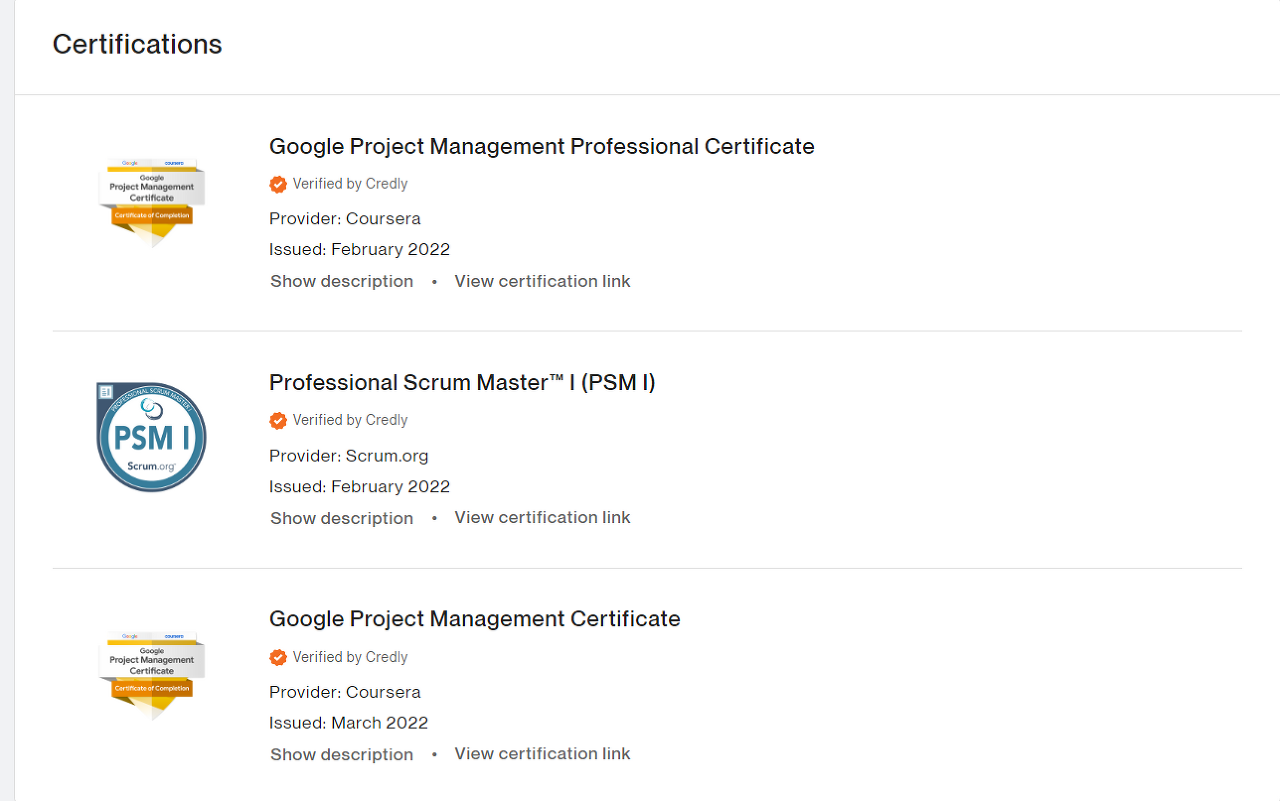This screenshot has width=1280, height=801.
Task: Click the March 2022 Google Project Management Certificate badge
Action: pyautogui.click(x=152, y=675)
